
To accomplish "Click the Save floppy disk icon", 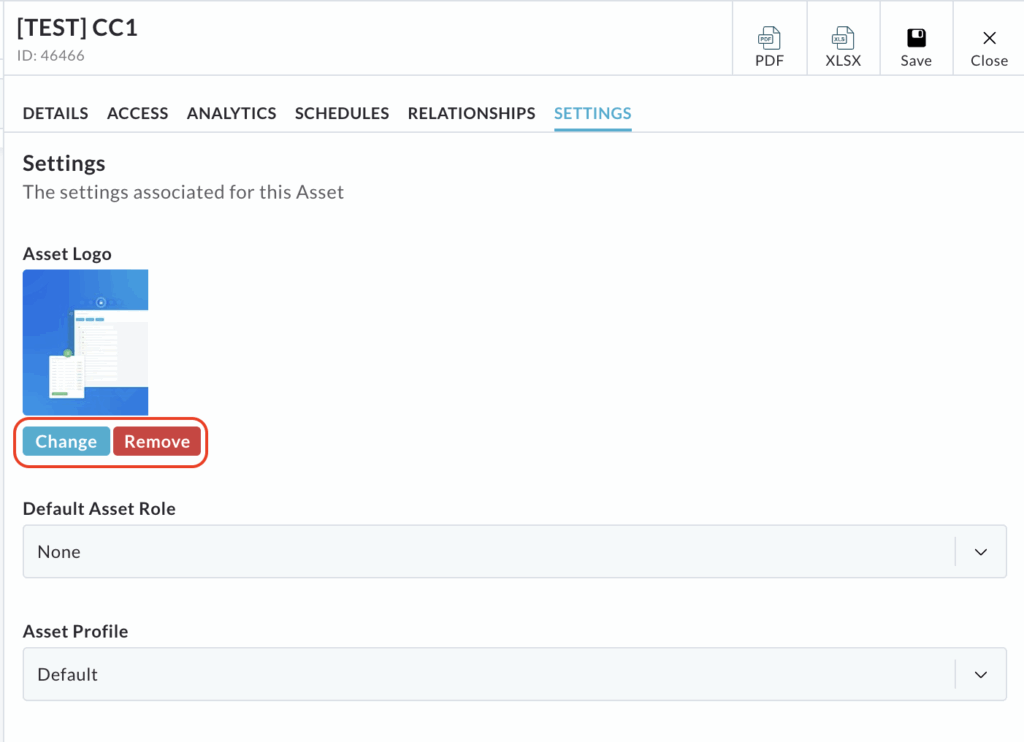I will [915, 39].
